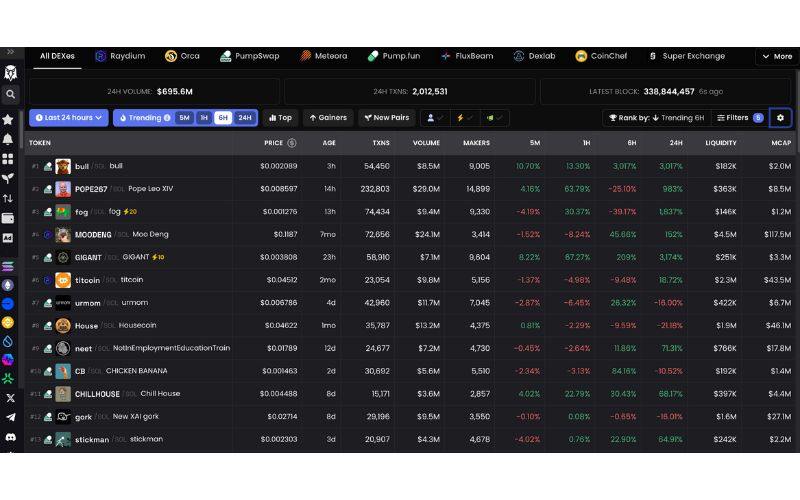Open the Filters panel
Screen dimensions: 800x500
tap(739, 118)
